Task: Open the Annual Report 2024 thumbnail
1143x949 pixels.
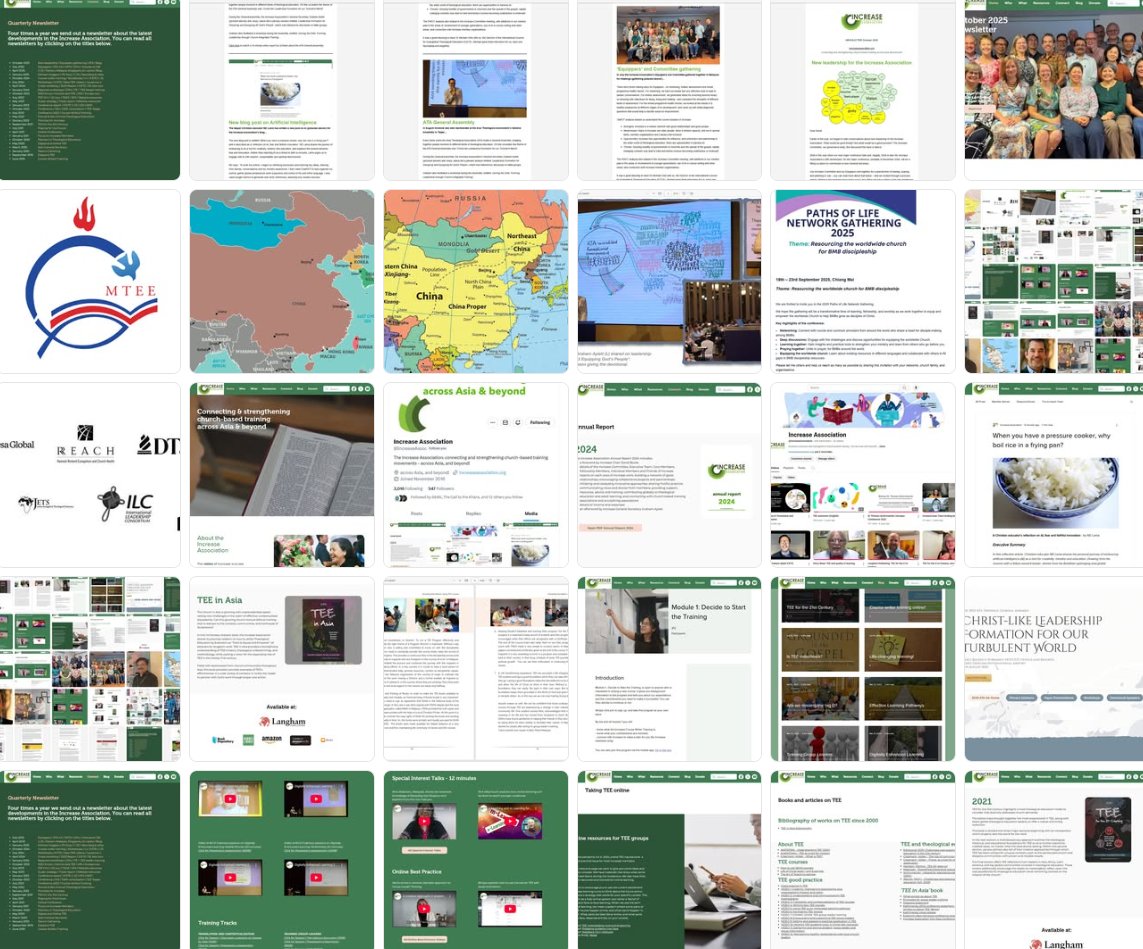Action: 669,475
